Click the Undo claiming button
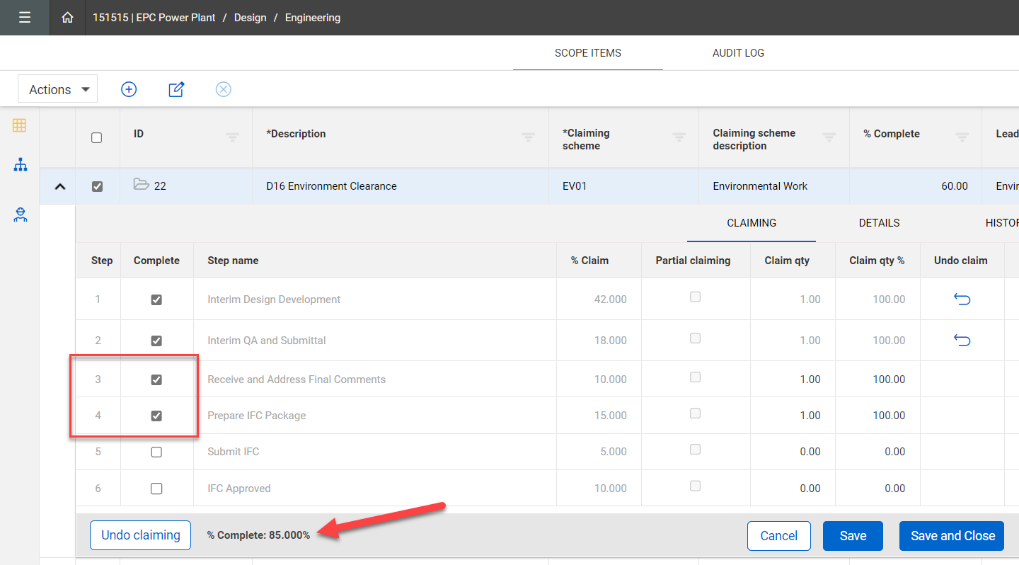 click(x=141, y=535)
